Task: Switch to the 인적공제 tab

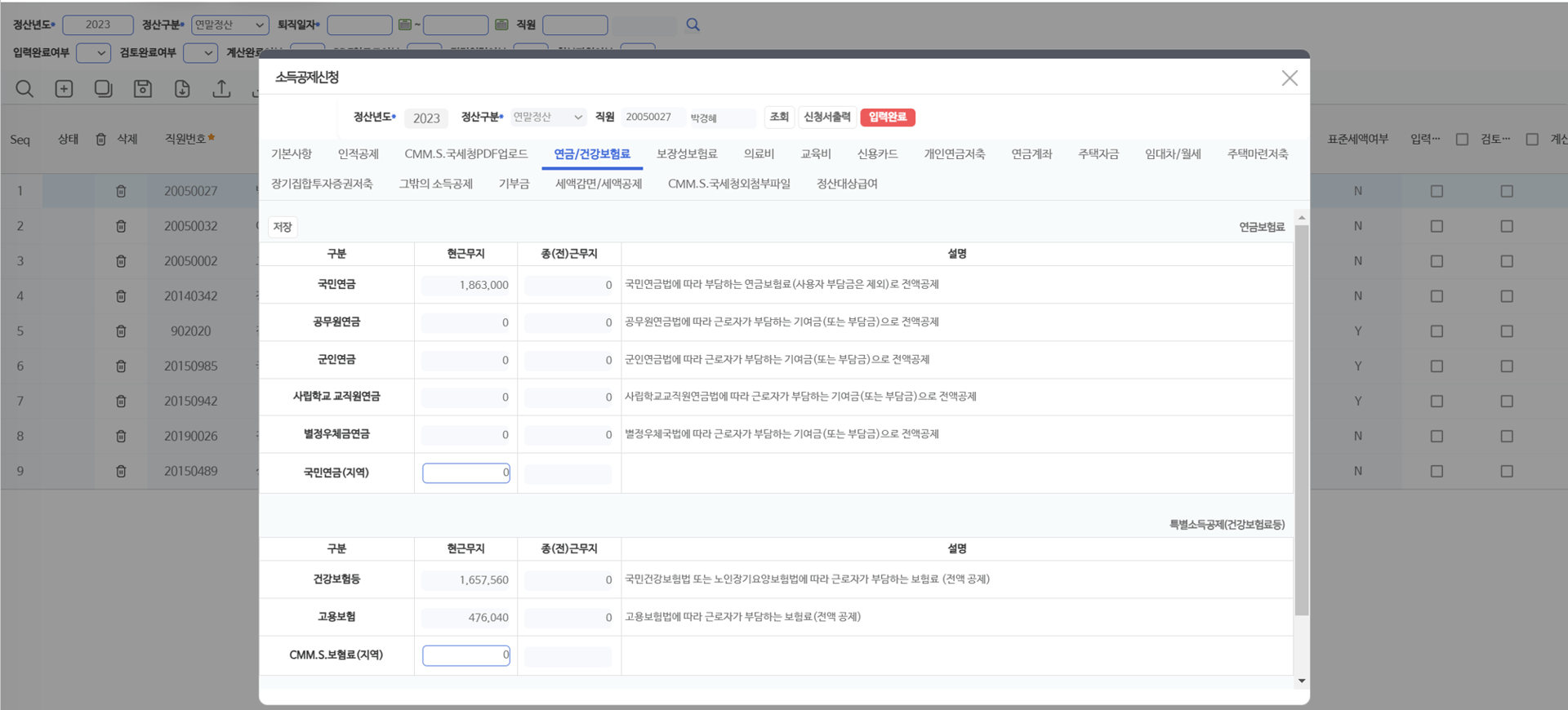Action: tap(359, 153)
